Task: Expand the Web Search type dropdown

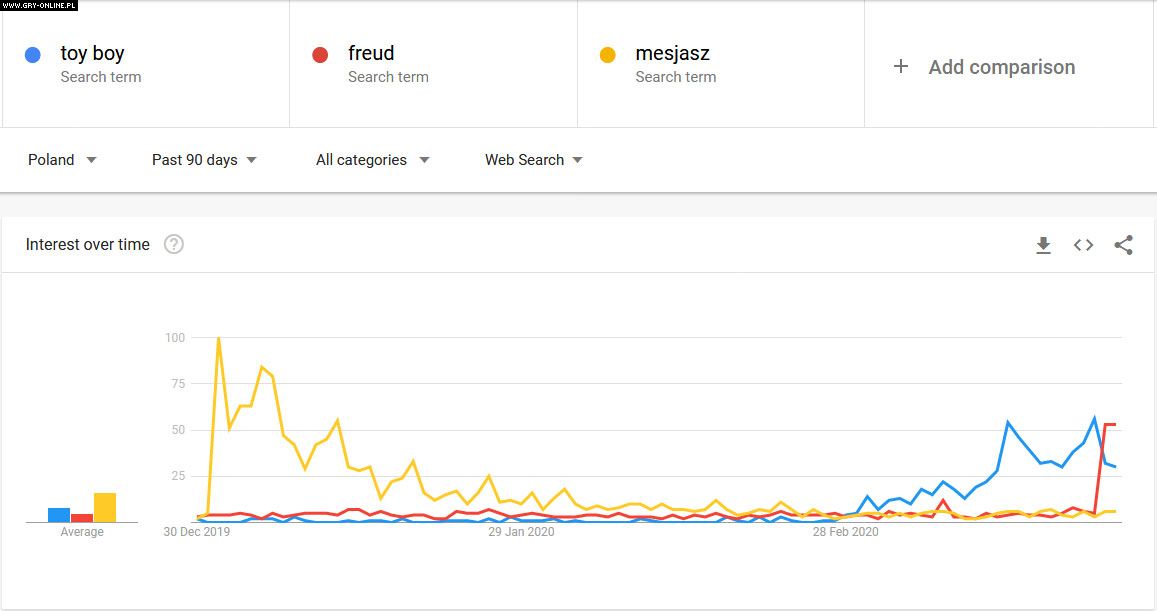Action: [x=534, y=160]
